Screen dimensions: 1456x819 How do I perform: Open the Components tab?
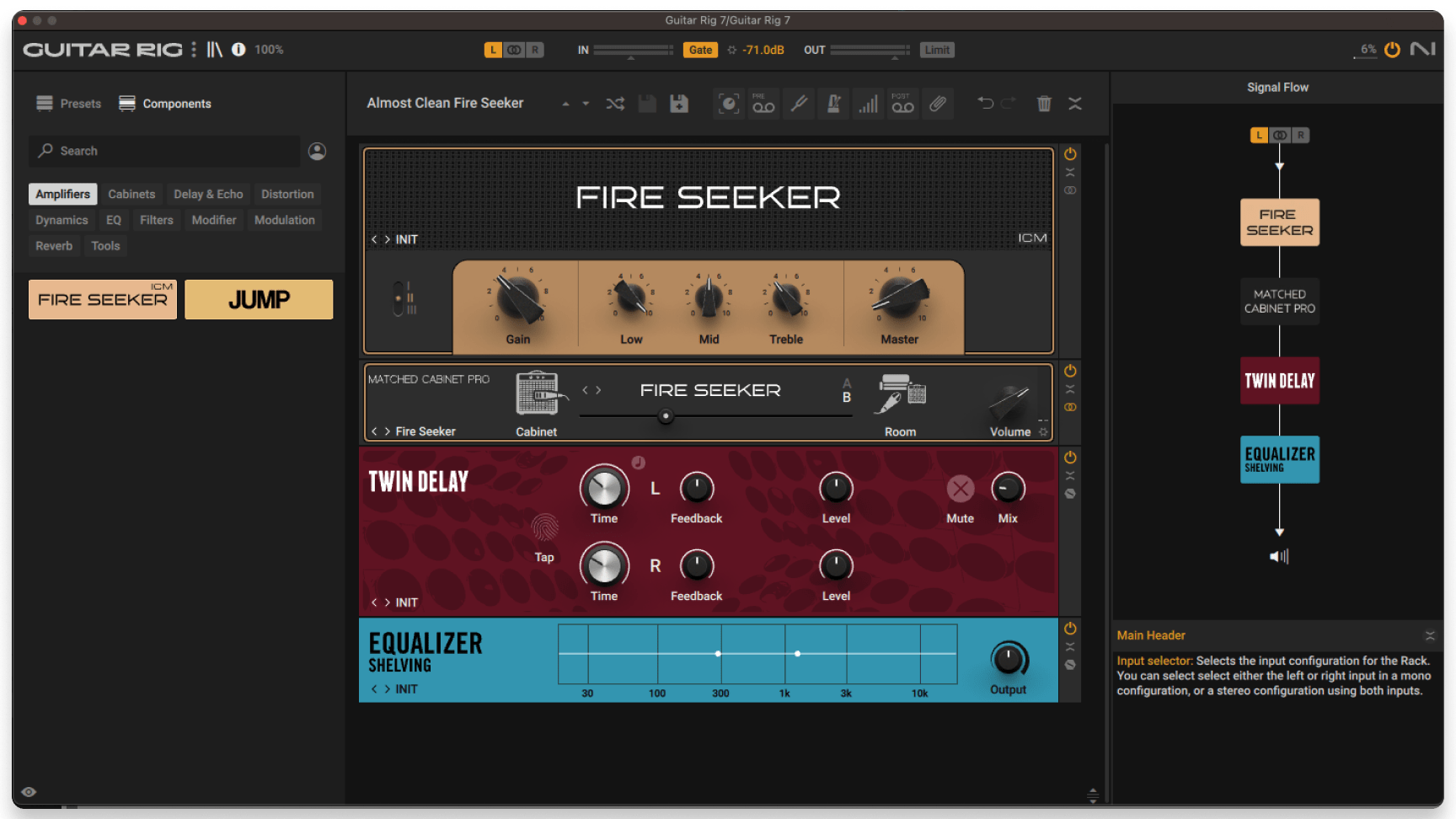point(165,104)
